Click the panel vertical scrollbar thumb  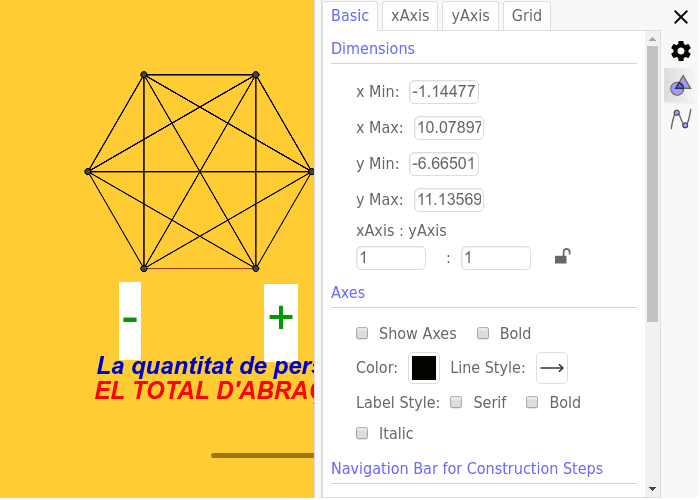652,183
